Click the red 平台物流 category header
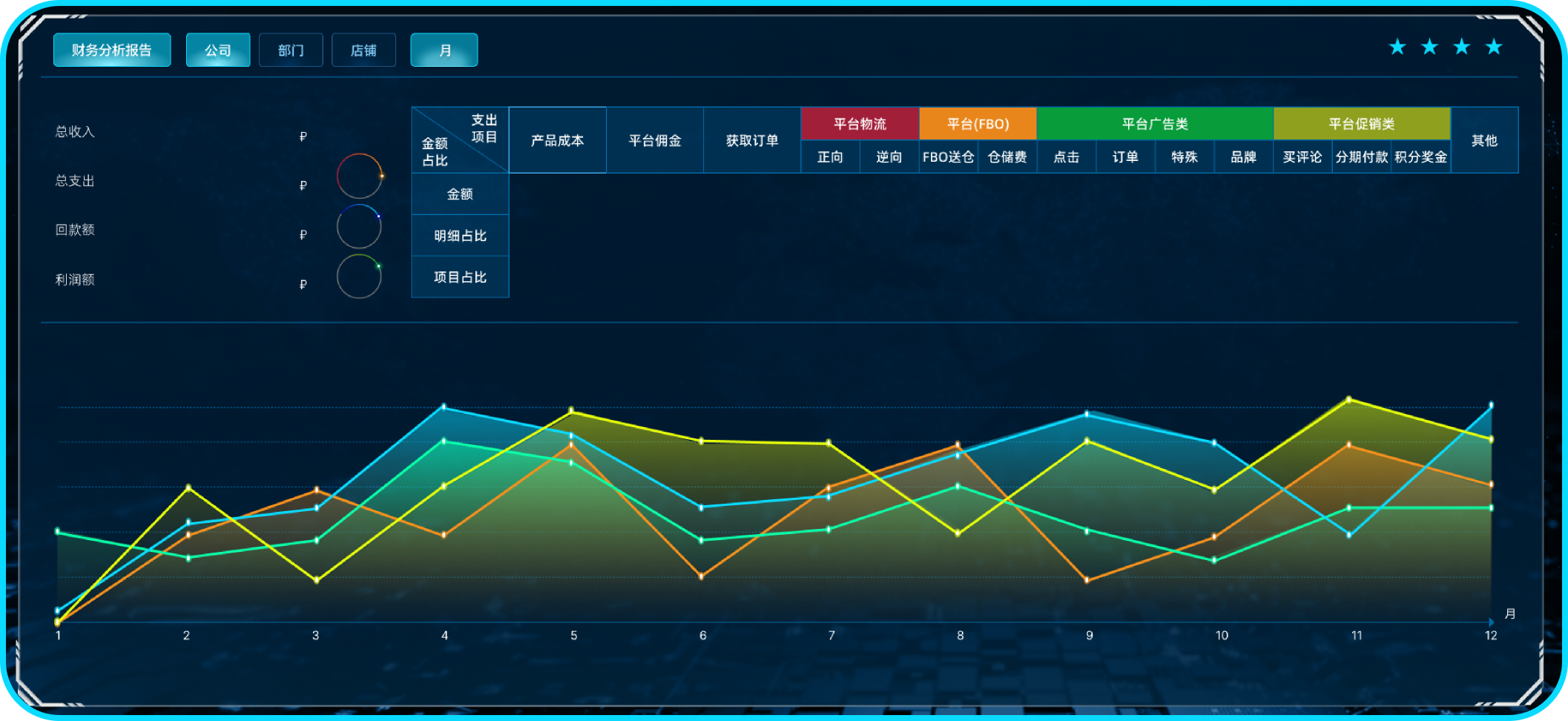1568x721 pixels. [860, 124]
